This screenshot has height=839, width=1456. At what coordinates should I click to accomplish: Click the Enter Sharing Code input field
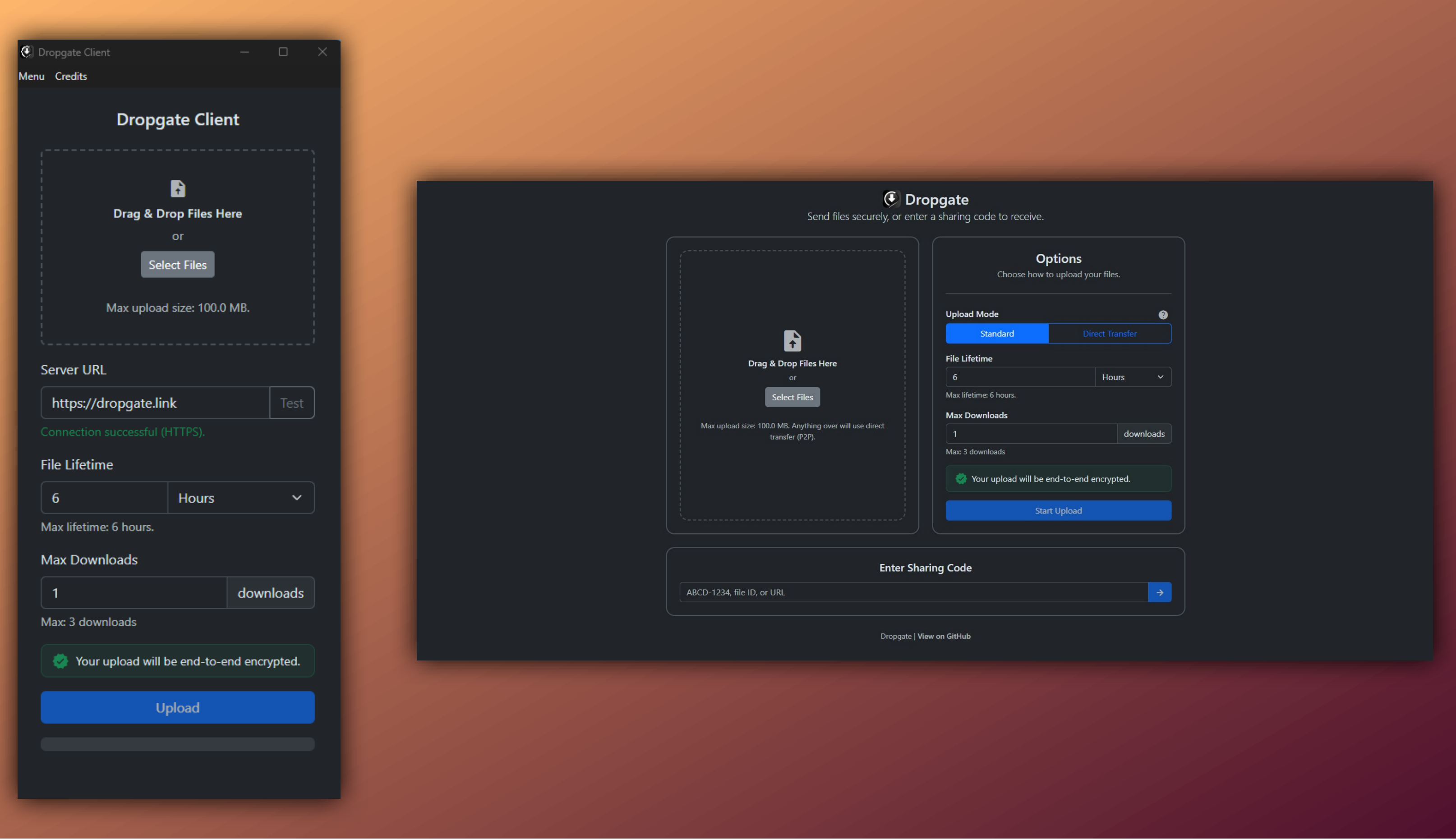pyautogui.click(x=913, y=592)
